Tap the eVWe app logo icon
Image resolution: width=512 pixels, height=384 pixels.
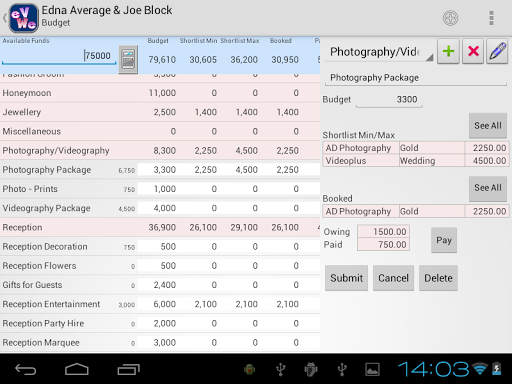[x=23, y=18]
